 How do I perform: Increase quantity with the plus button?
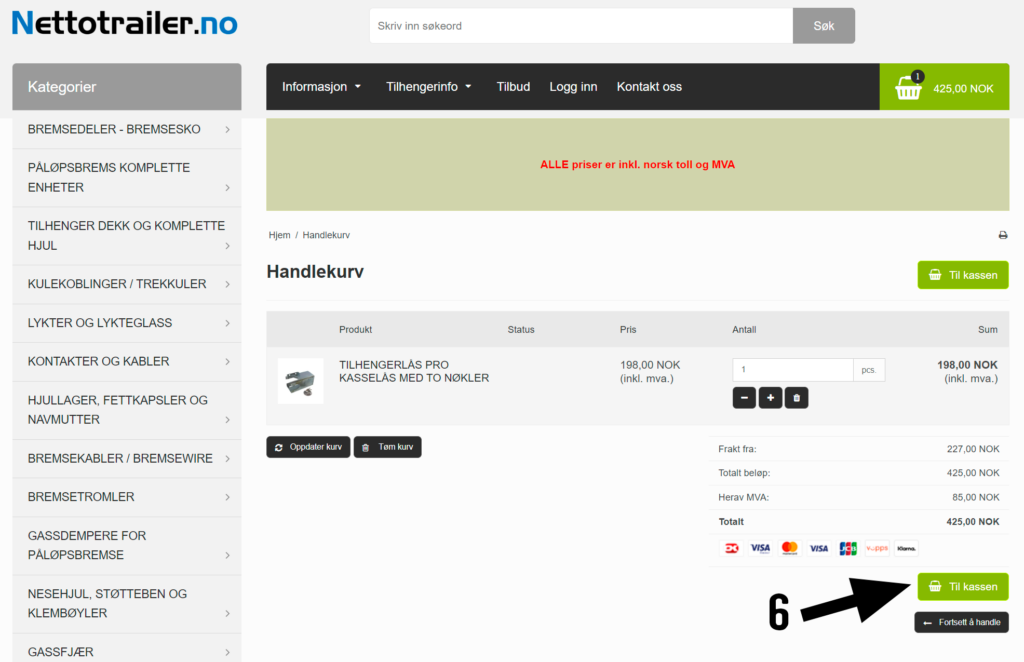[770, 398]
